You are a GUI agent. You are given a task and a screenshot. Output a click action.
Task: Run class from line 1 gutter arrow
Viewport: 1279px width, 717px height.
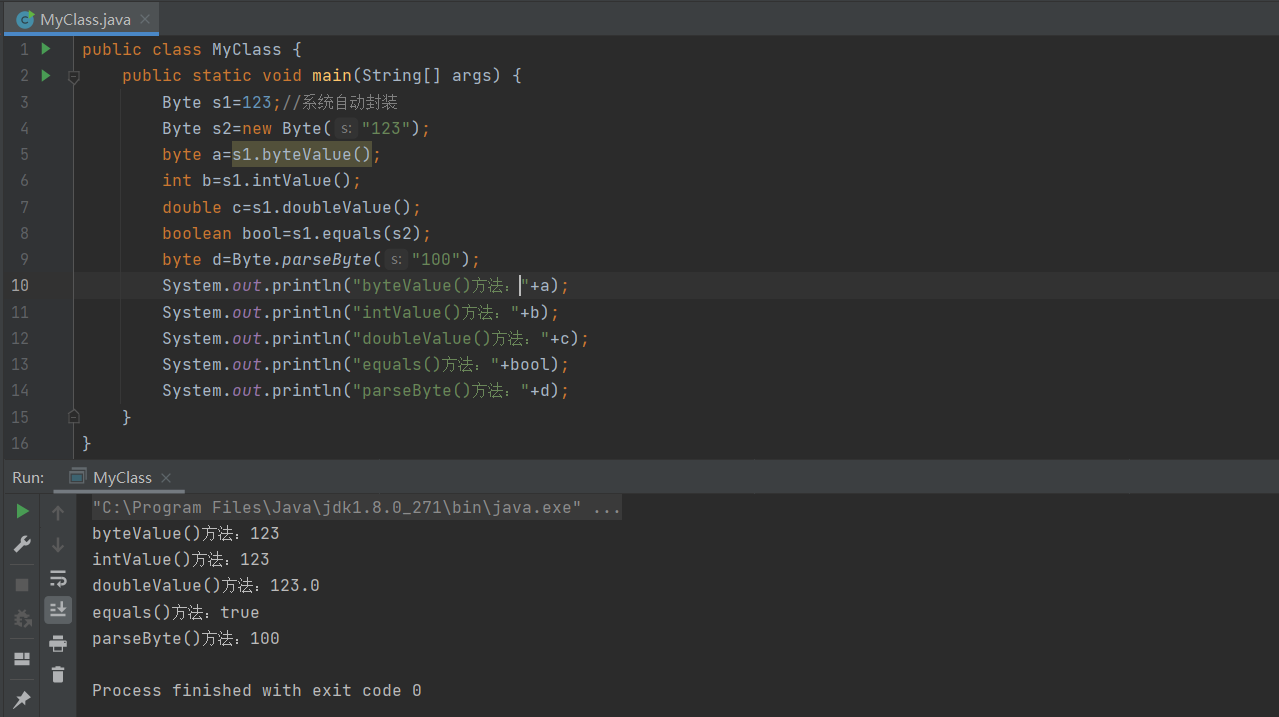point(46,49)
